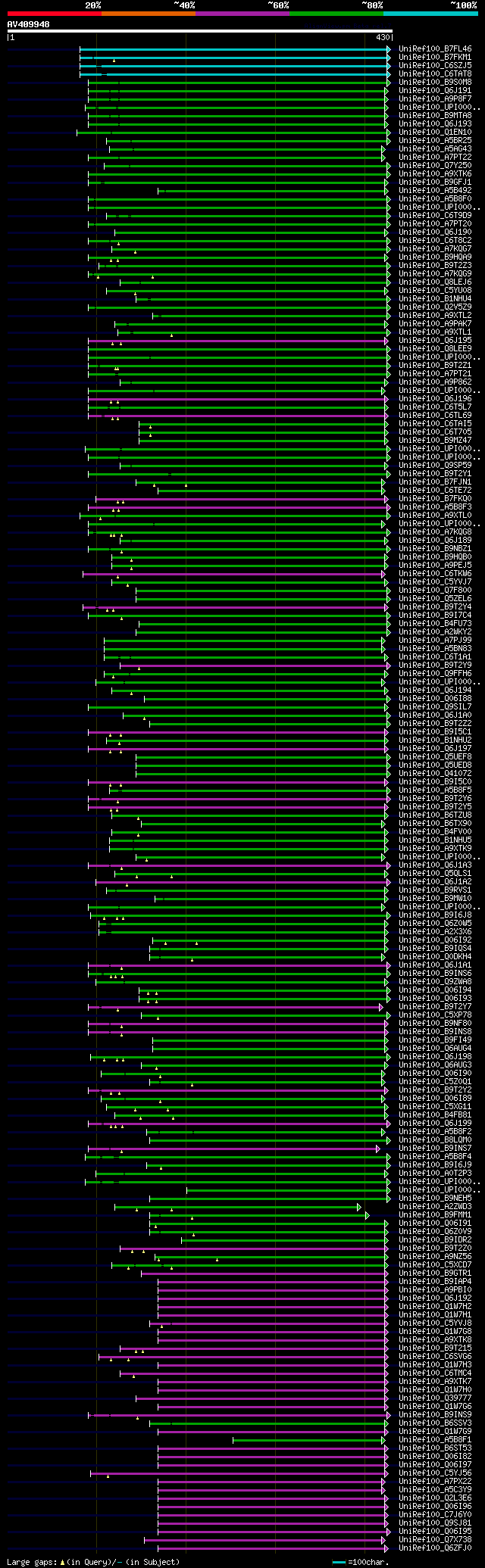Click the UniRef100_Q41072 label
The image size is (485, 1568).
click(x=435, y=774)
